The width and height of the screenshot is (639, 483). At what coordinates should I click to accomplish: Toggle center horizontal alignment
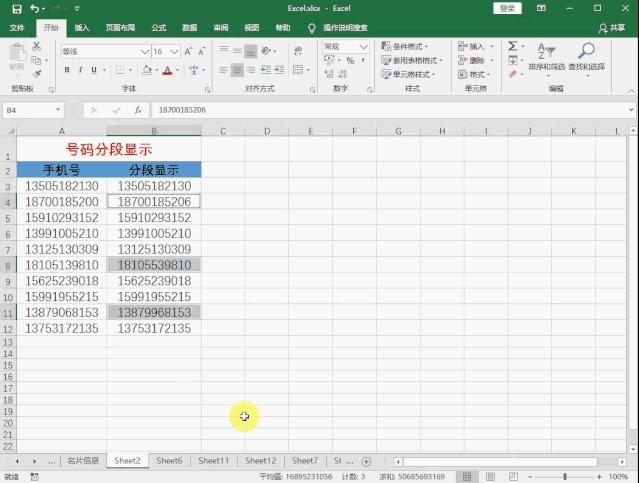click(x=237, y=70)
